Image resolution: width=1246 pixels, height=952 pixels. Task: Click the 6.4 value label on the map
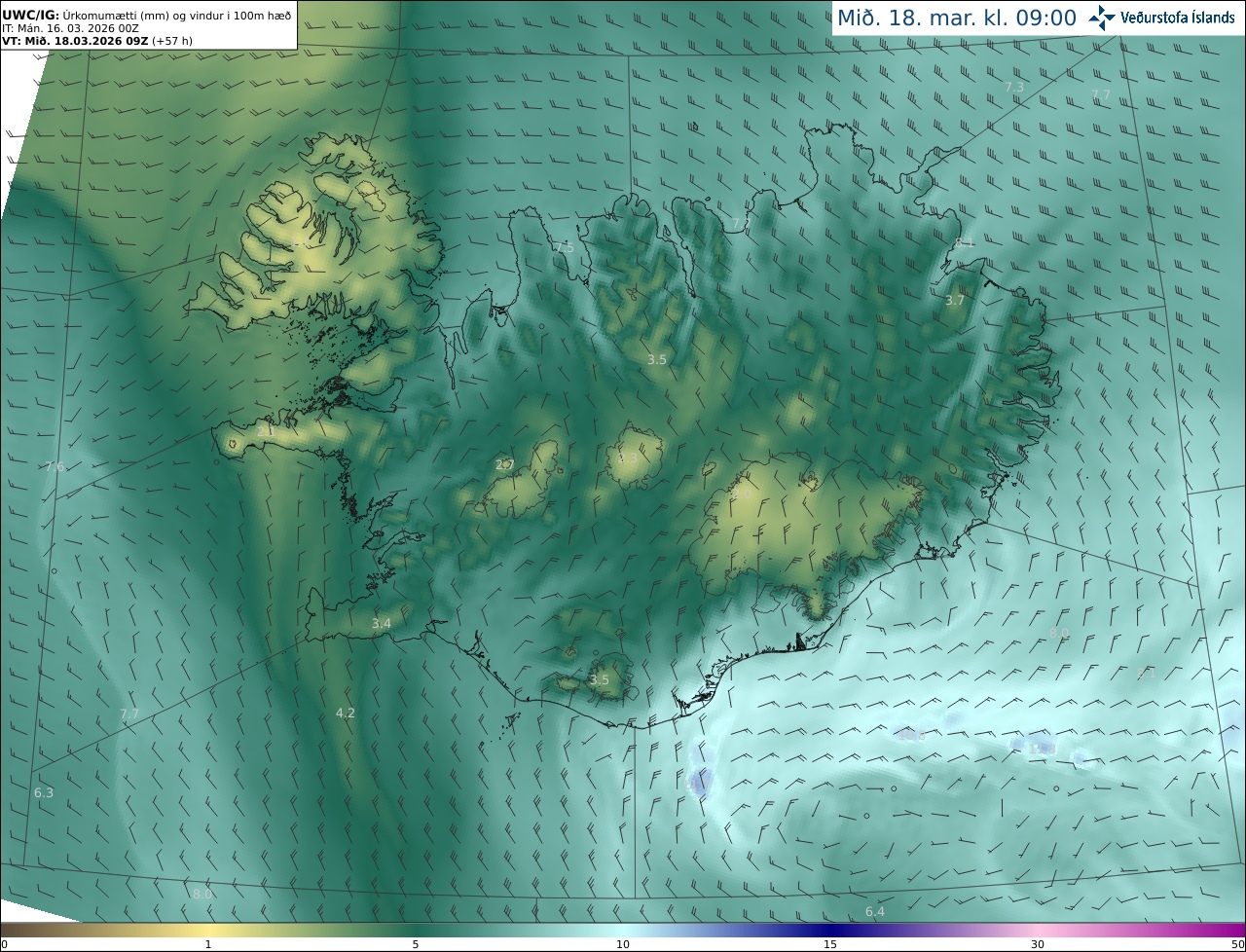pos(875,911)
